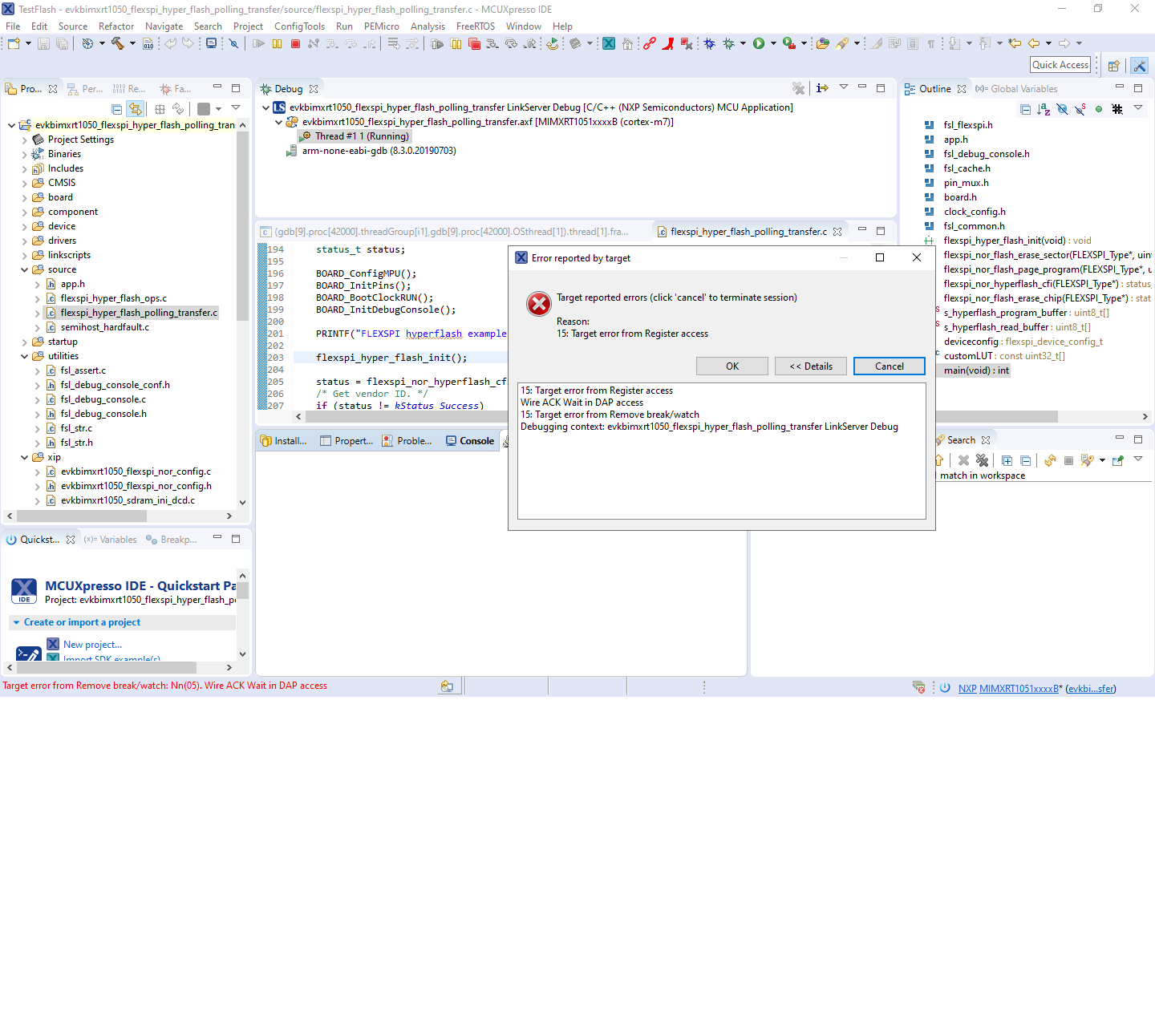Click the Step Over debug icon

(x=351, y=44)
